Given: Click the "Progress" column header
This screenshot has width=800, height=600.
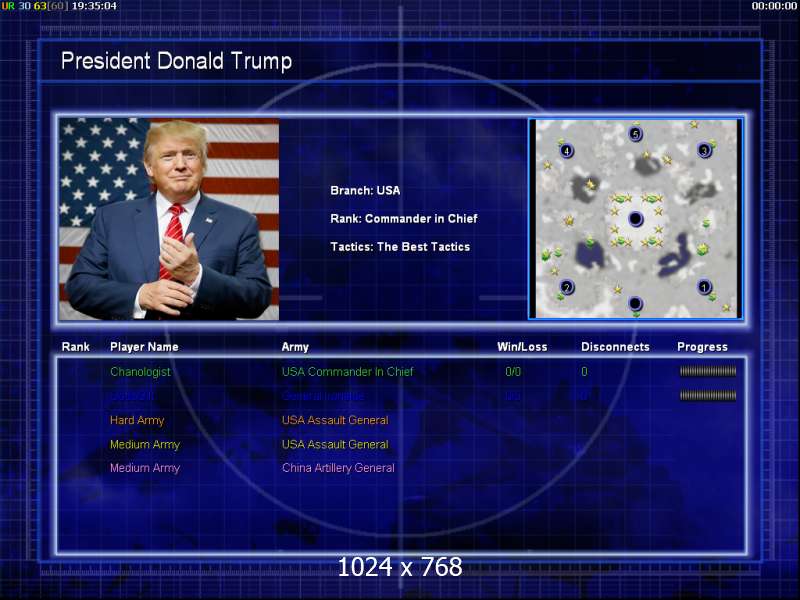Looking at the screenshot, I should pyautogui.click(x=703, y=347).
